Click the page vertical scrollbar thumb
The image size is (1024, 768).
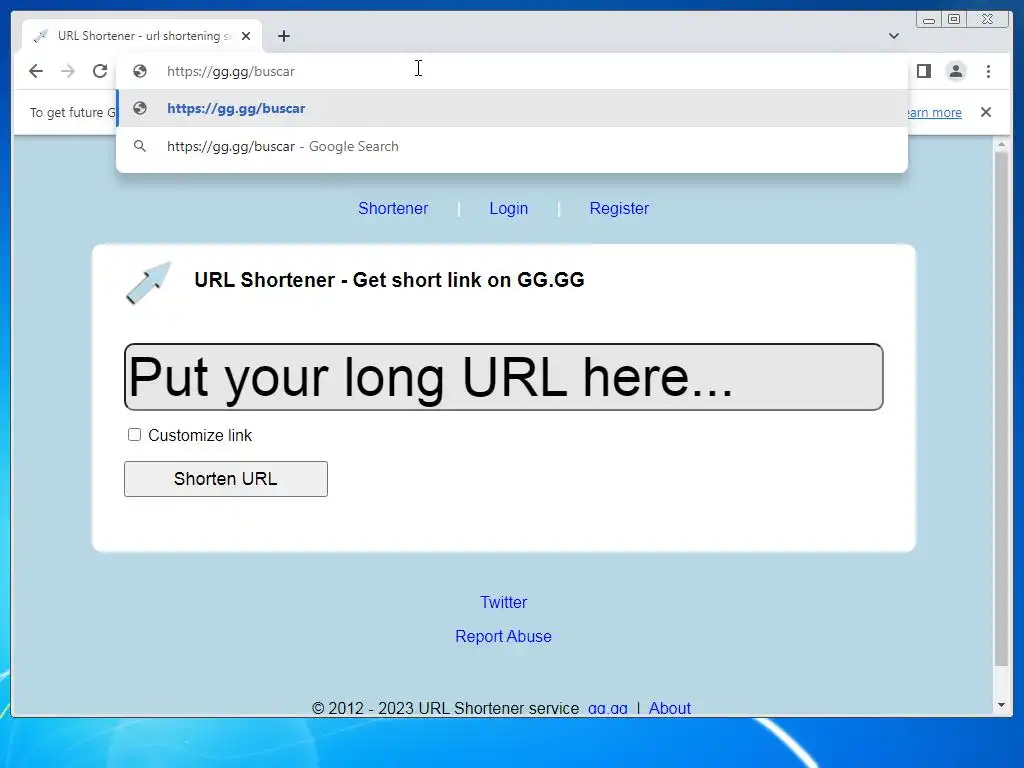(1001, 408)
